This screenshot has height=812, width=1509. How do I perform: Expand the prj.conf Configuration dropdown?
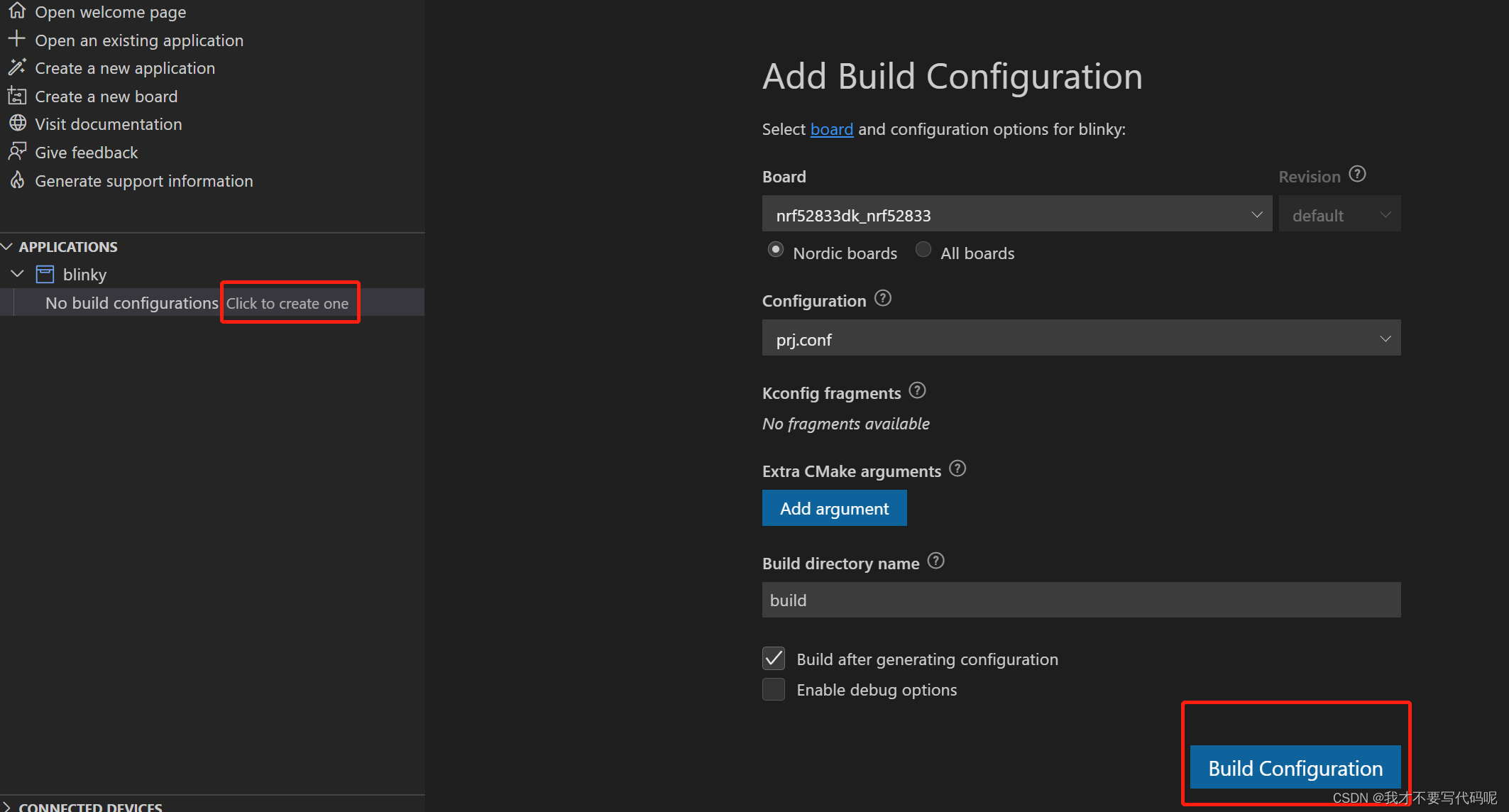coord(1080,339)
